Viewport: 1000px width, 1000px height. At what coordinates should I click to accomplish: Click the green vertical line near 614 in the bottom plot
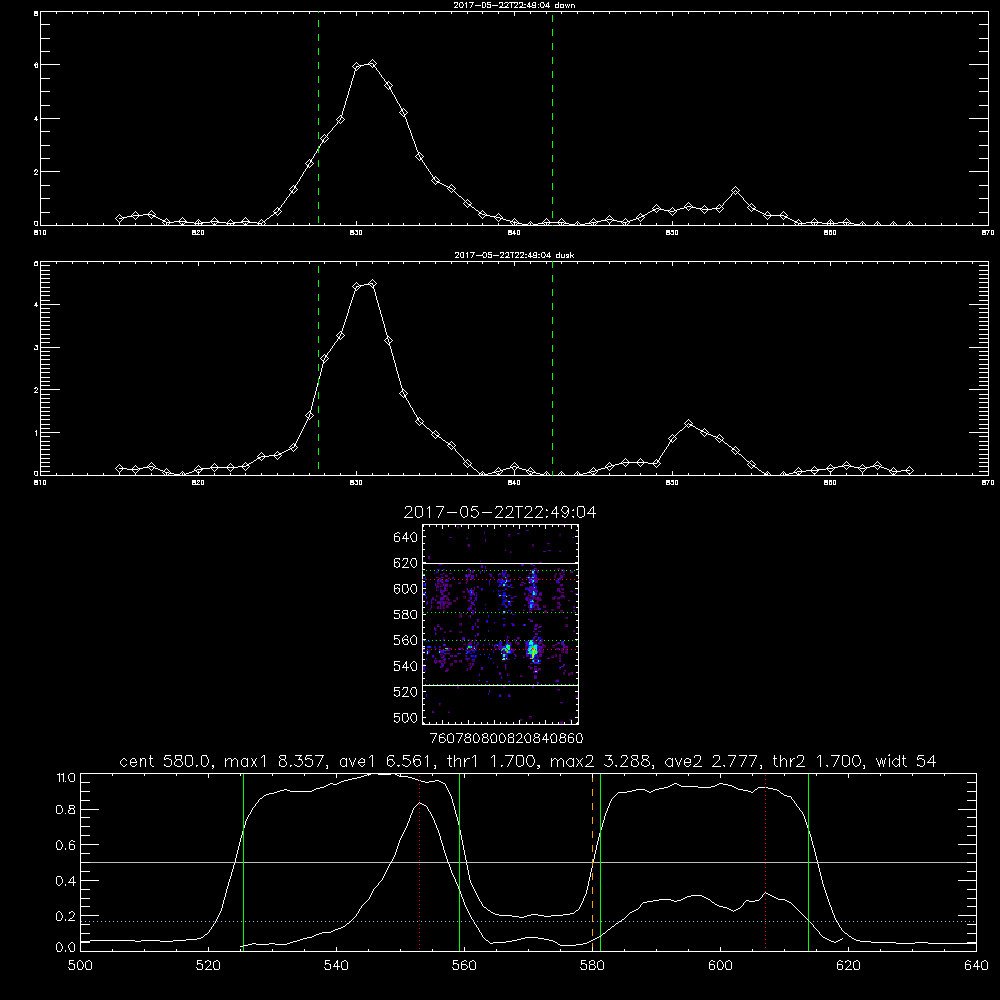808,861
